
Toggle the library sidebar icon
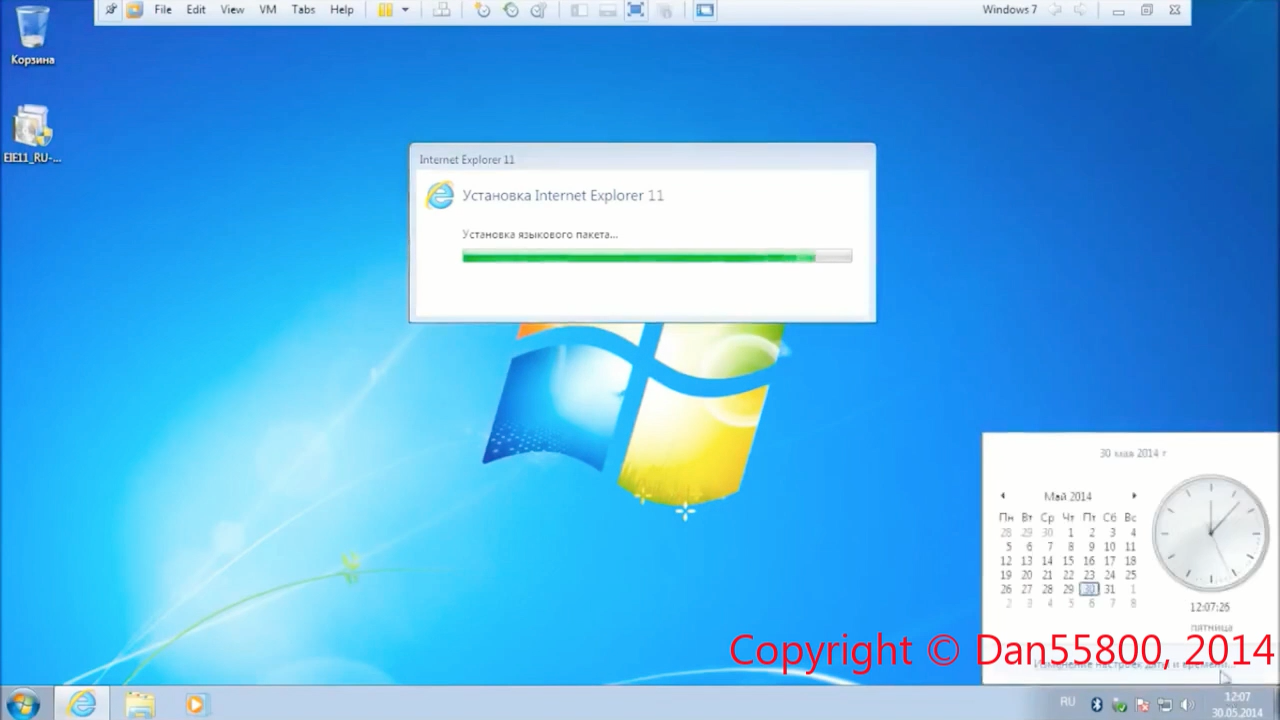click(579, 10)
